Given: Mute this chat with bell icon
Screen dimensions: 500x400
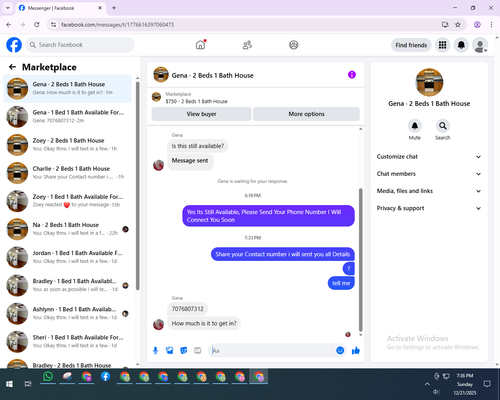Looking at the screenshot, I should (415, 126).
